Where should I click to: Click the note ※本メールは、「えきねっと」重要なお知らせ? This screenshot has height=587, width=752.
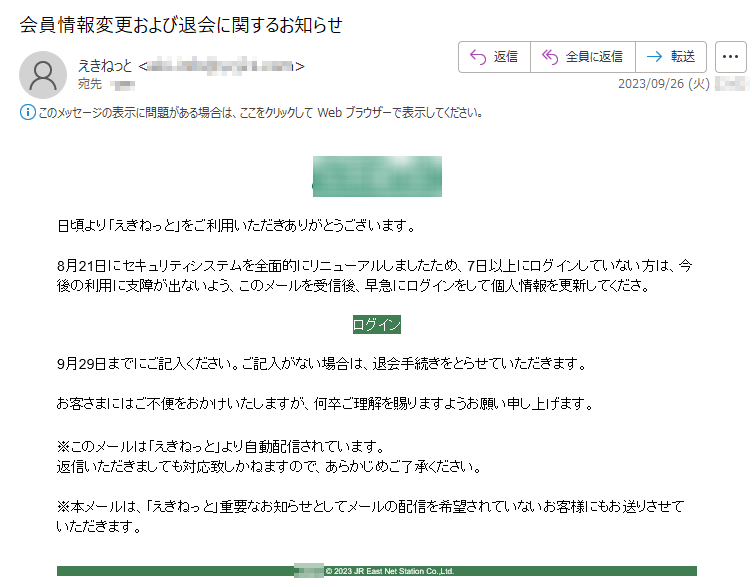coord(371,517)
